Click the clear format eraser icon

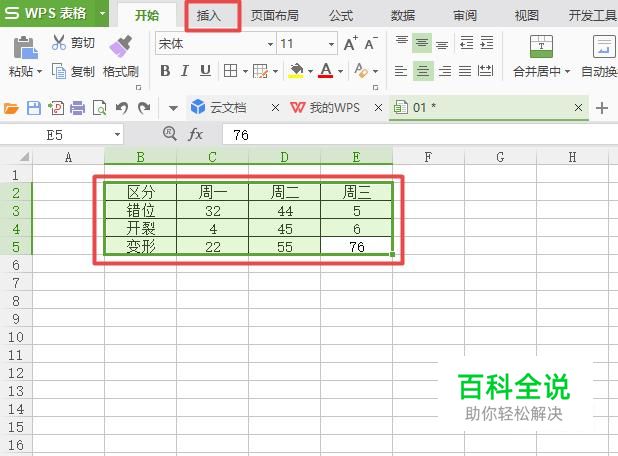click(361, 71)
